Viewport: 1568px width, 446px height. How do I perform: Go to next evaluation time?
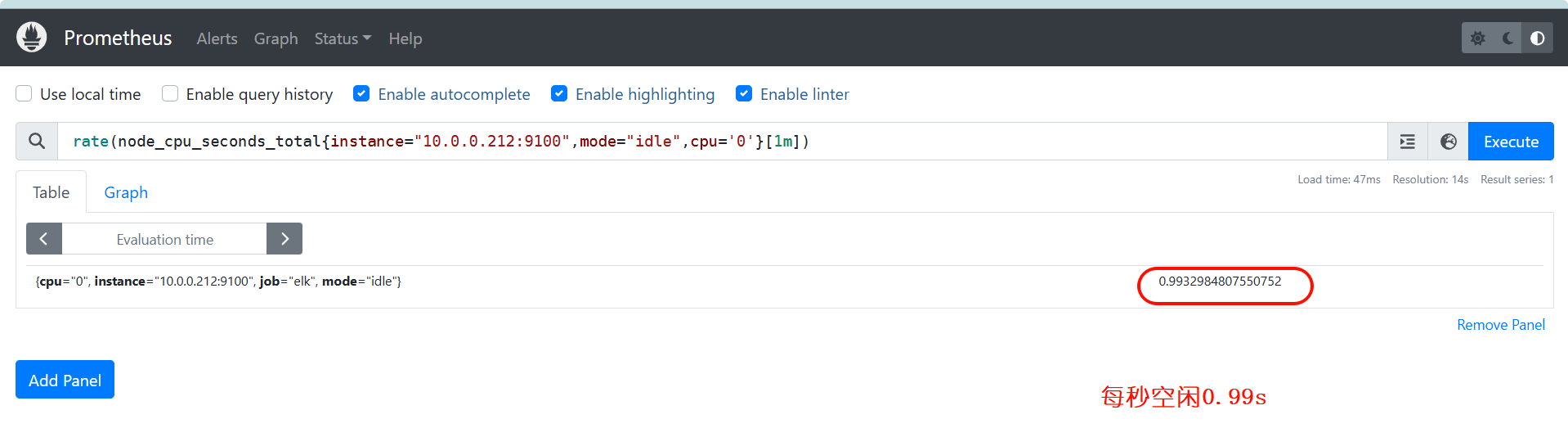tap(284, 239)
